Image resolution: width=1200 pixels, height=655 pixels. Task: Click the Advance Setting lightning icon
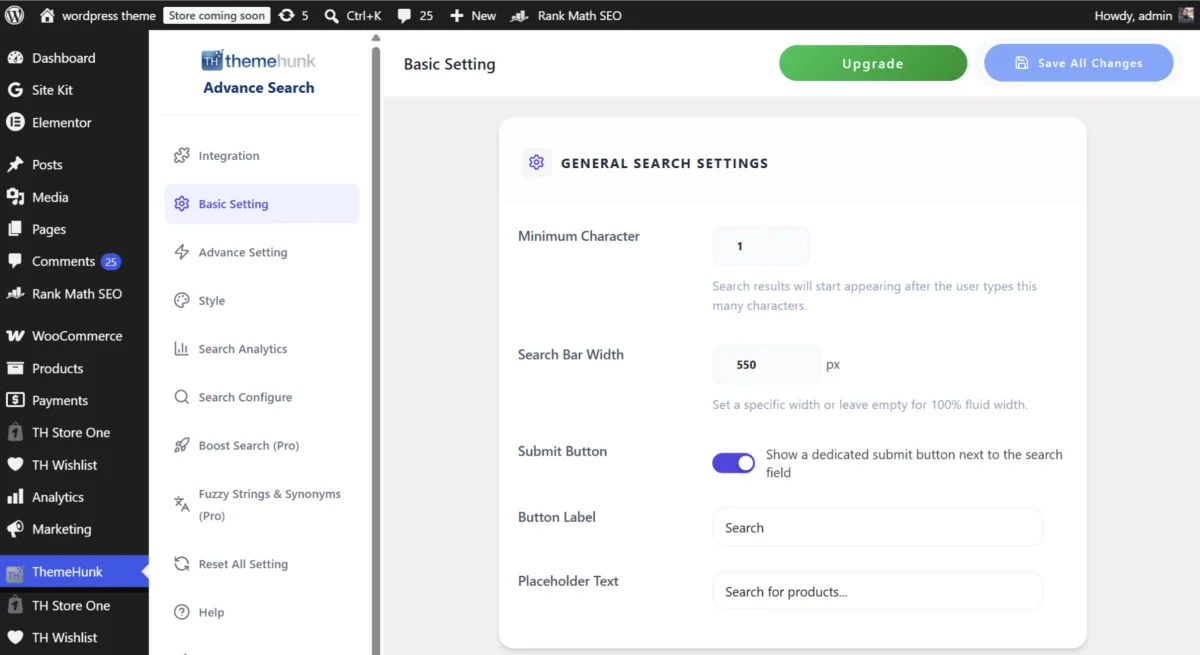tap(181, 252)
